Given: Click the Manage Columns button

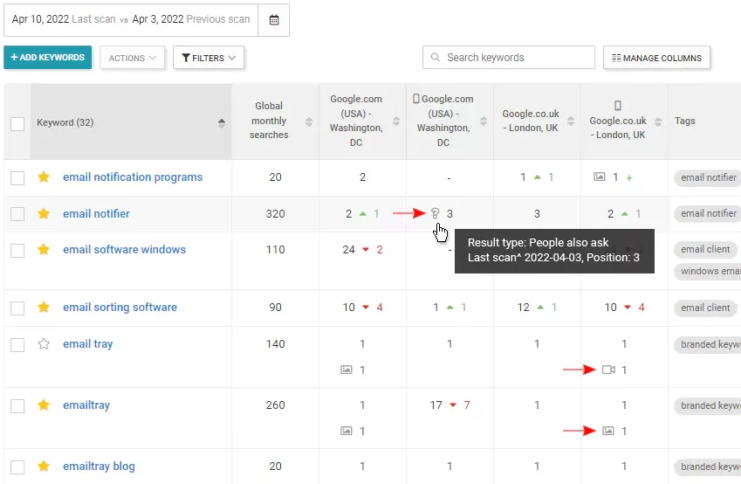Looking at the screenshot, I should pos(656,58).
